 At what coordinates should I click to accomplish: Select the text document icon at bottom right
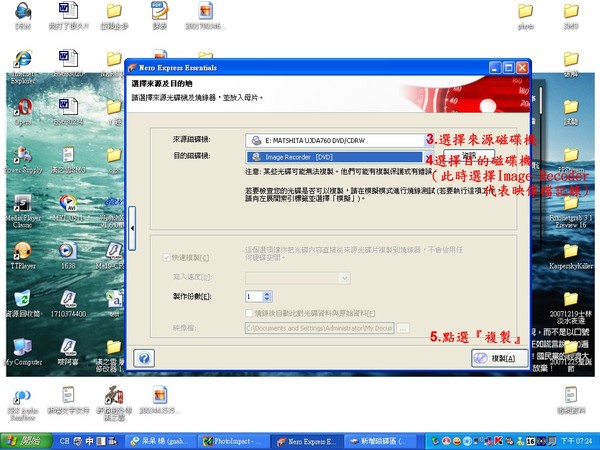[x=570, y=400]
